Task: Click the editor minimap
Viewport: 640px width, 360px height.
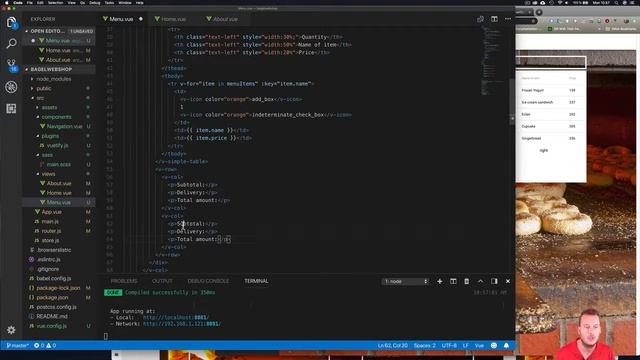Action: tap(492, 61)
